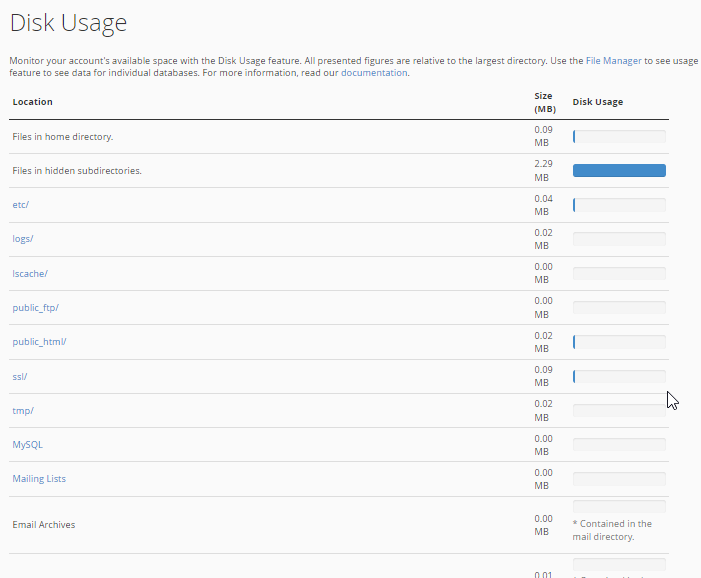Click the usage bar in the tmp/ row
Viewport: 701px width, 578px height.
619,410
